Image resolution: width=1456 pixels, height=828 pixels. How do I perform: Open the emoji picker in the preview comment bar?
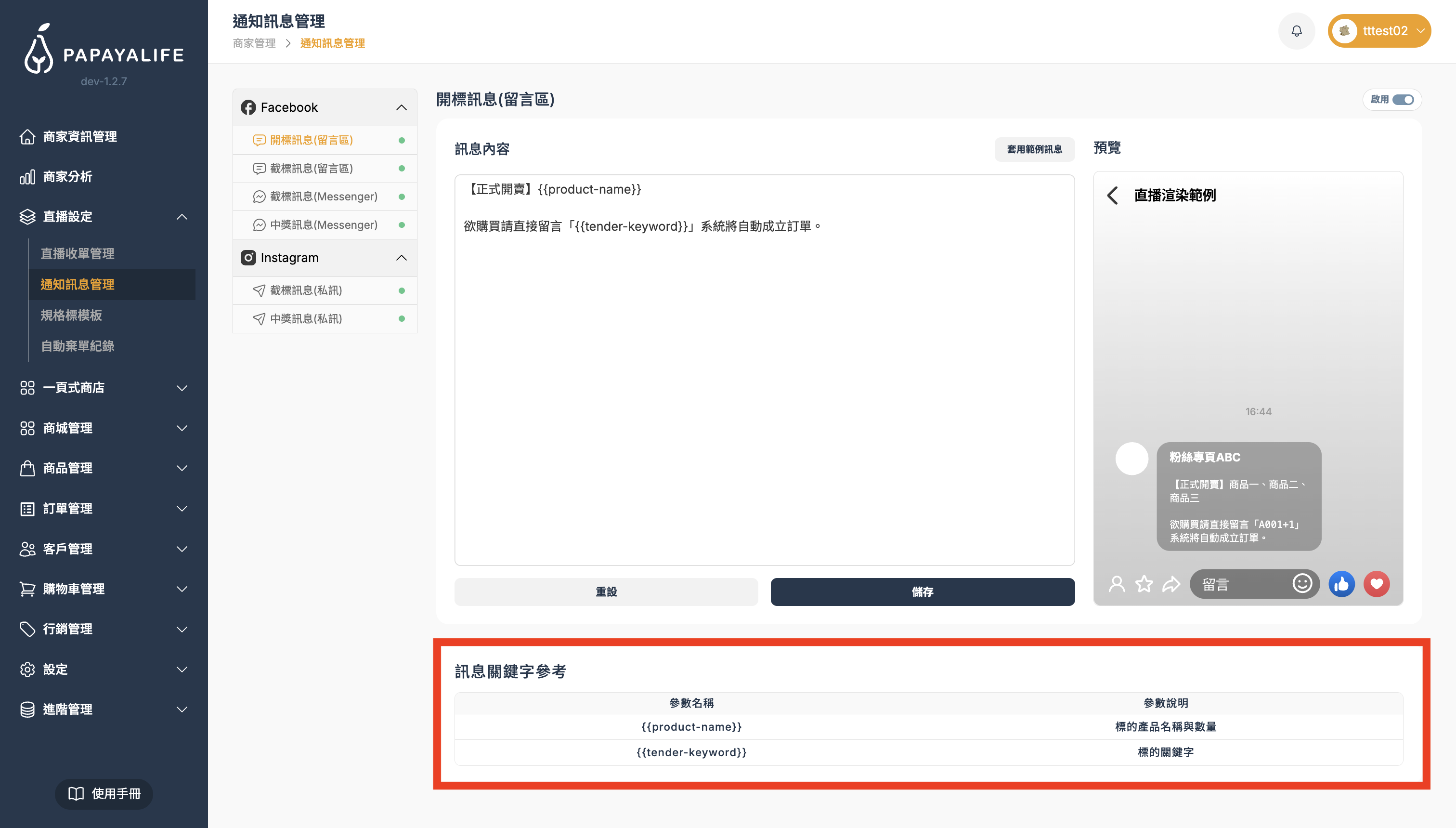click(x=1302, y=583)
